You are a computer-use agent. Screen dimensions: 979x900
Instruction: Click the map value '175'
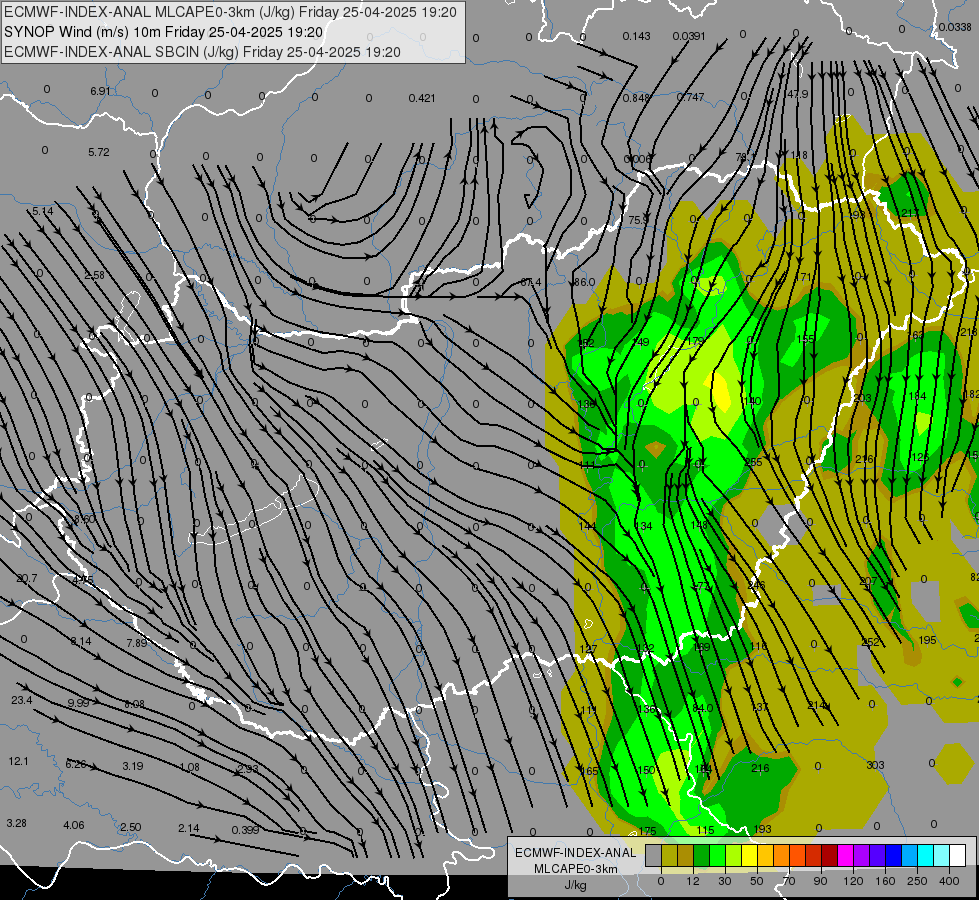[x=647, y=831]
